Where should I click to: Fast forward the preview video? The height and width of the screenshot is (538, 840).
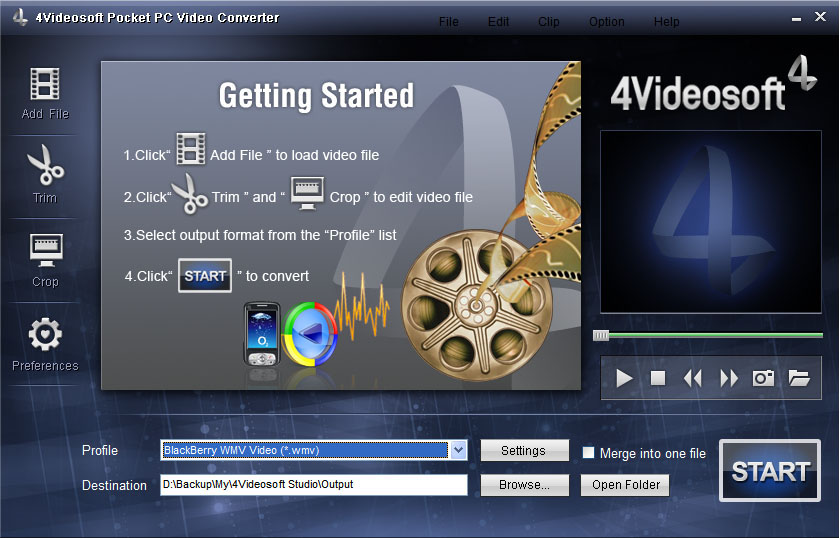click(729, 378)
